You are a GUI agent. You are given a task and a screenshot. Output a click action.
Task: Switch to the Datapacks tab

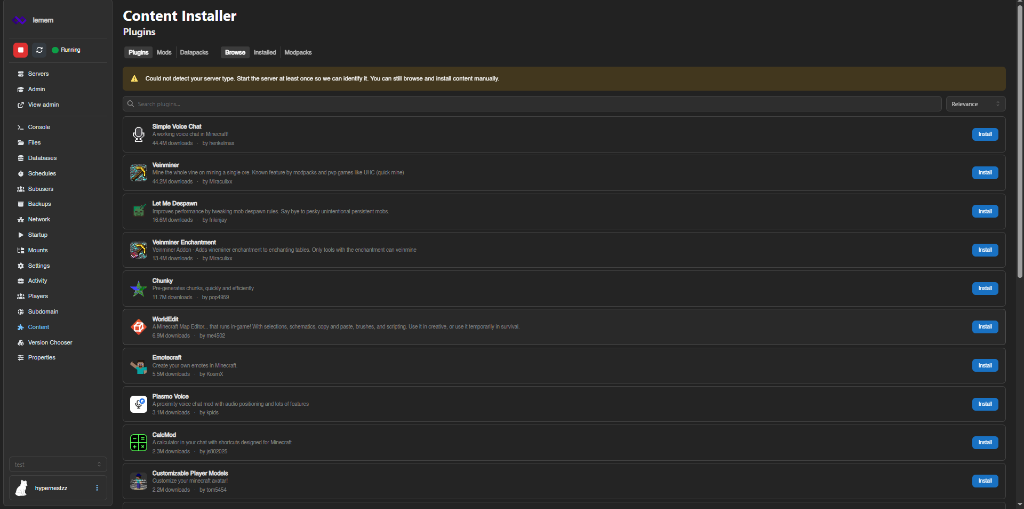point(195,52)
